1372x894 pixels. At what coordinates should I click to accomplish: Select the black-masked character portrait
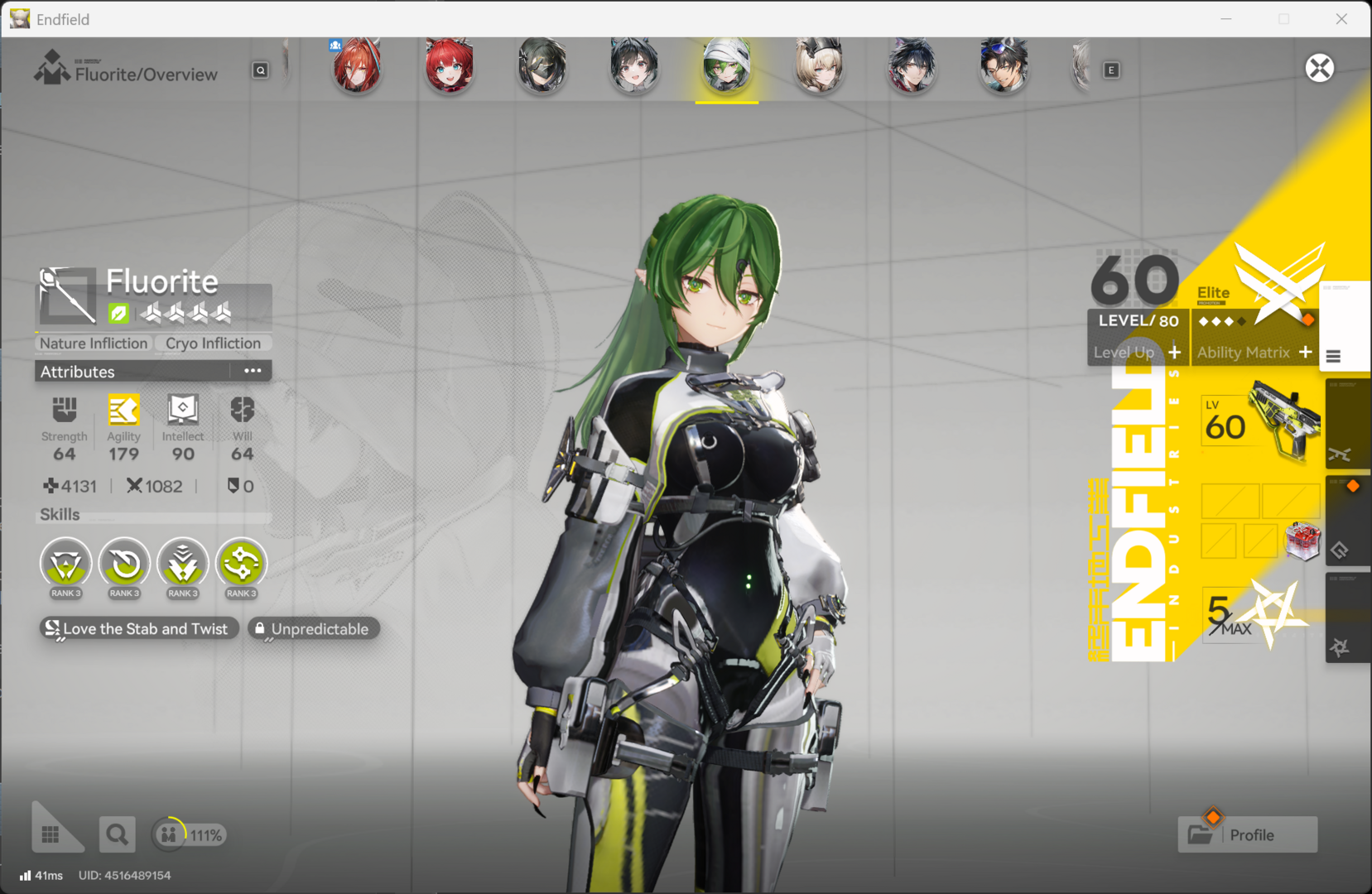click(x=542, y=65)
